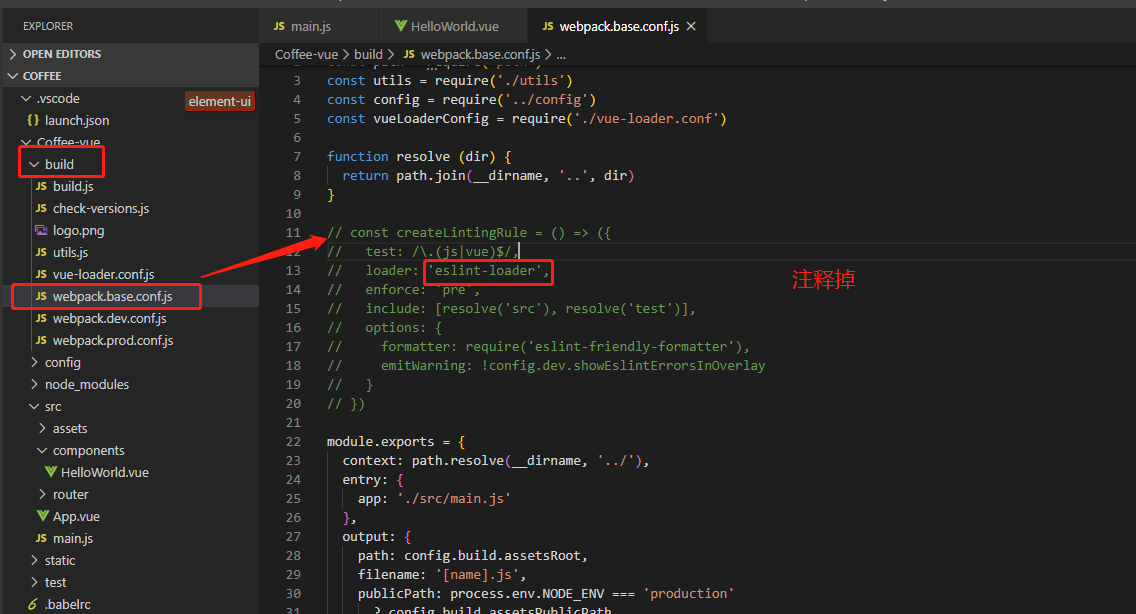
Task: Click Coffee-vue in the breadcrumb
Action: click(x=306, y=54)
